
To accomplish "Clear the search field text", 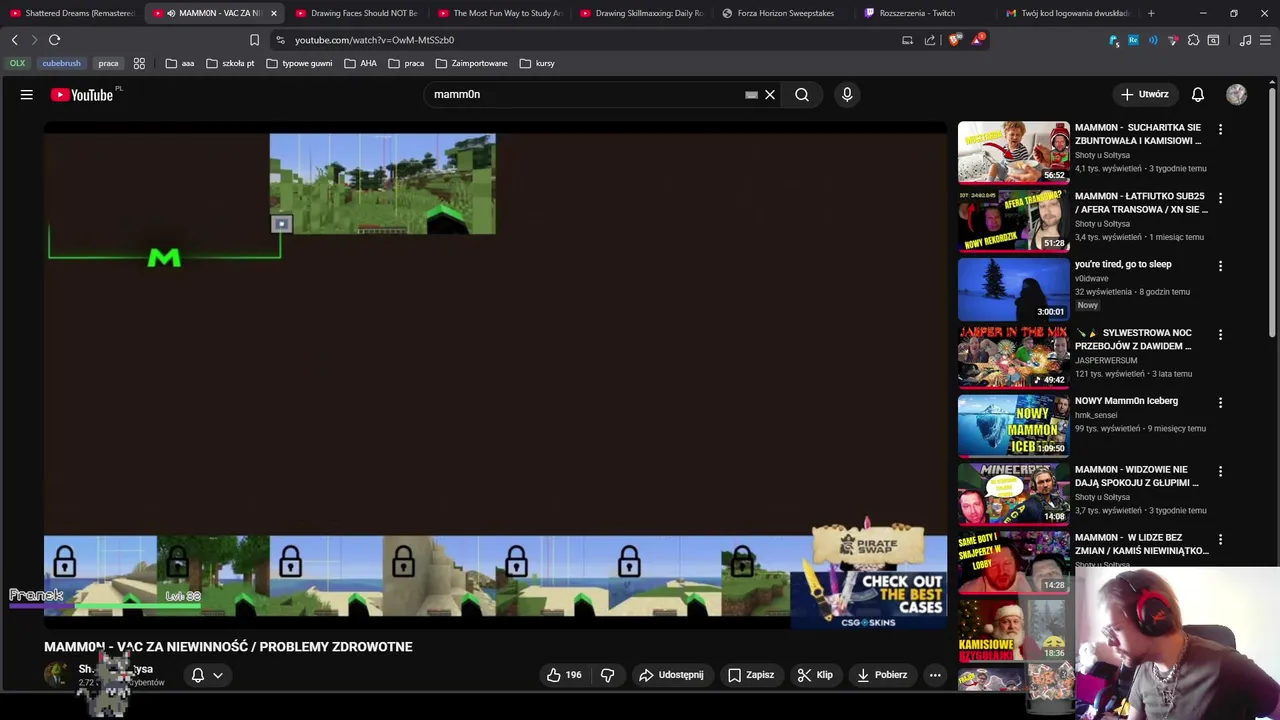I will (x=770, y=94).
